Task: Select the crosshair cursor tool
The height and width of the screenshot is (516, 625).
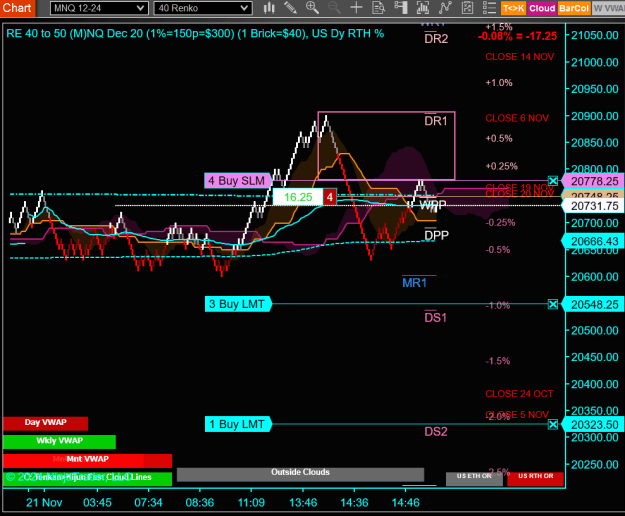Action: click(356, 8)
